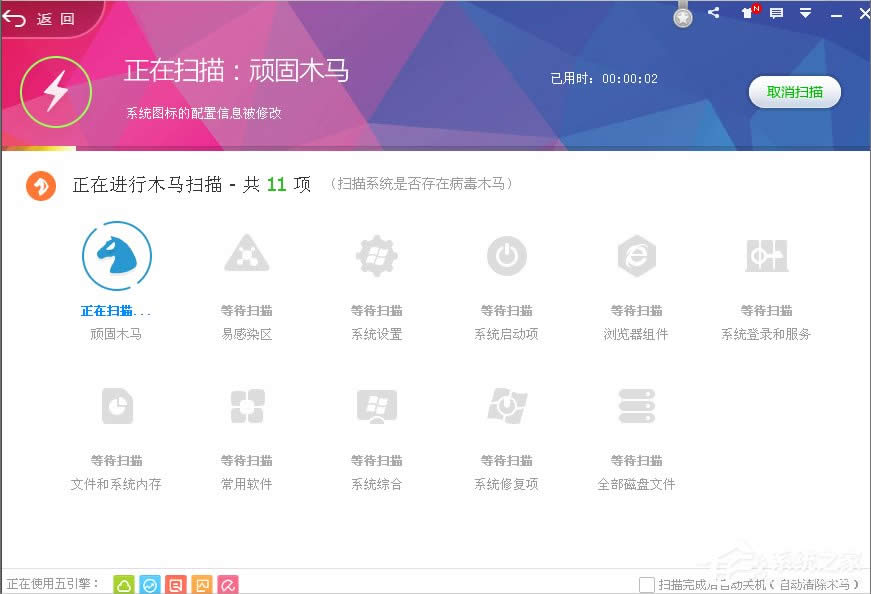Select the pink Avira engine icon

pos(227,584)
